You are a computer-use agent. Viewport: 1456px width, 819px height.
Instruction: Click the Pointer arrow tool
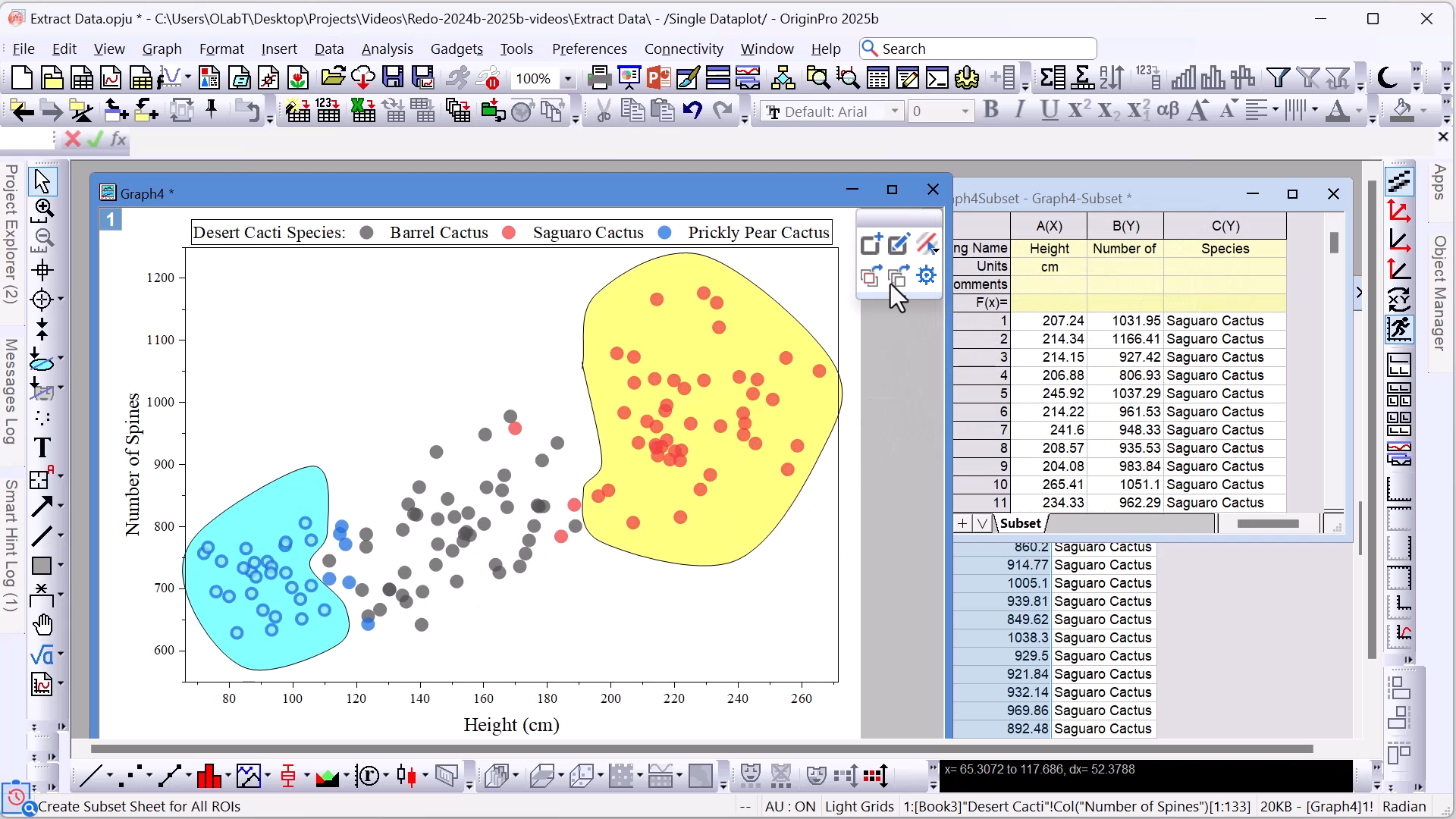pos(42,181)
